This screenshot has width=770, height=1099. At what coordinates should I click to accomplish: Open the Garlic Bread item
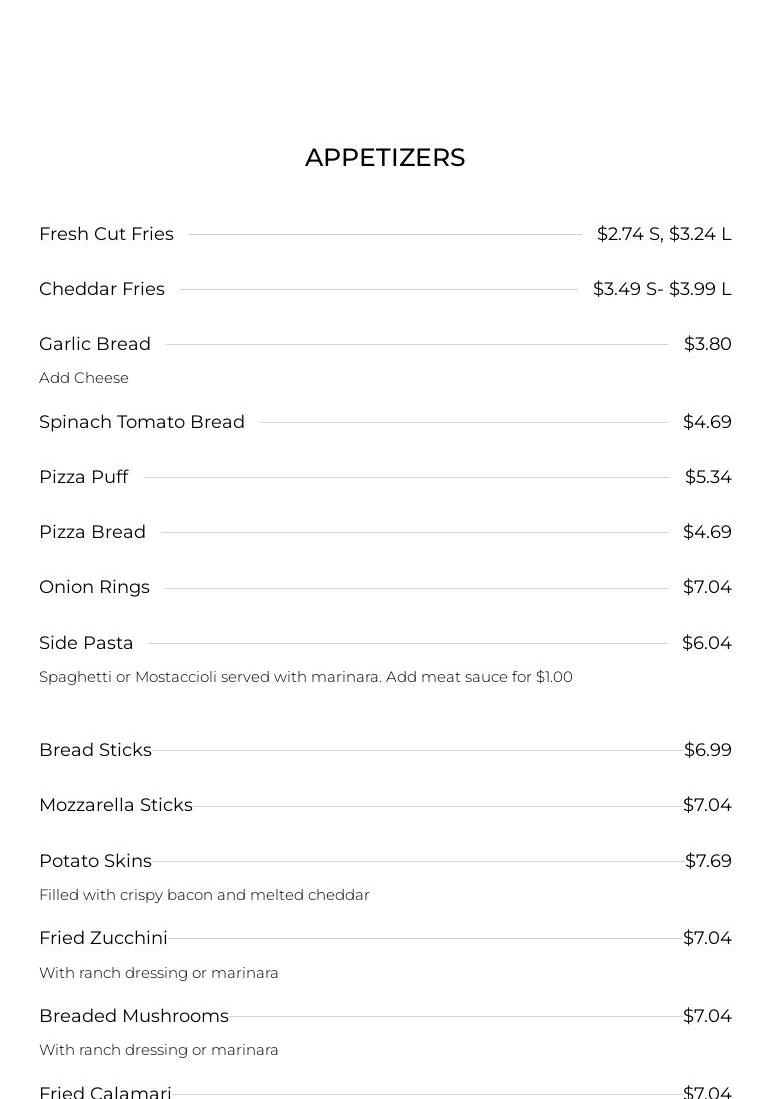[x=95, y=344]
